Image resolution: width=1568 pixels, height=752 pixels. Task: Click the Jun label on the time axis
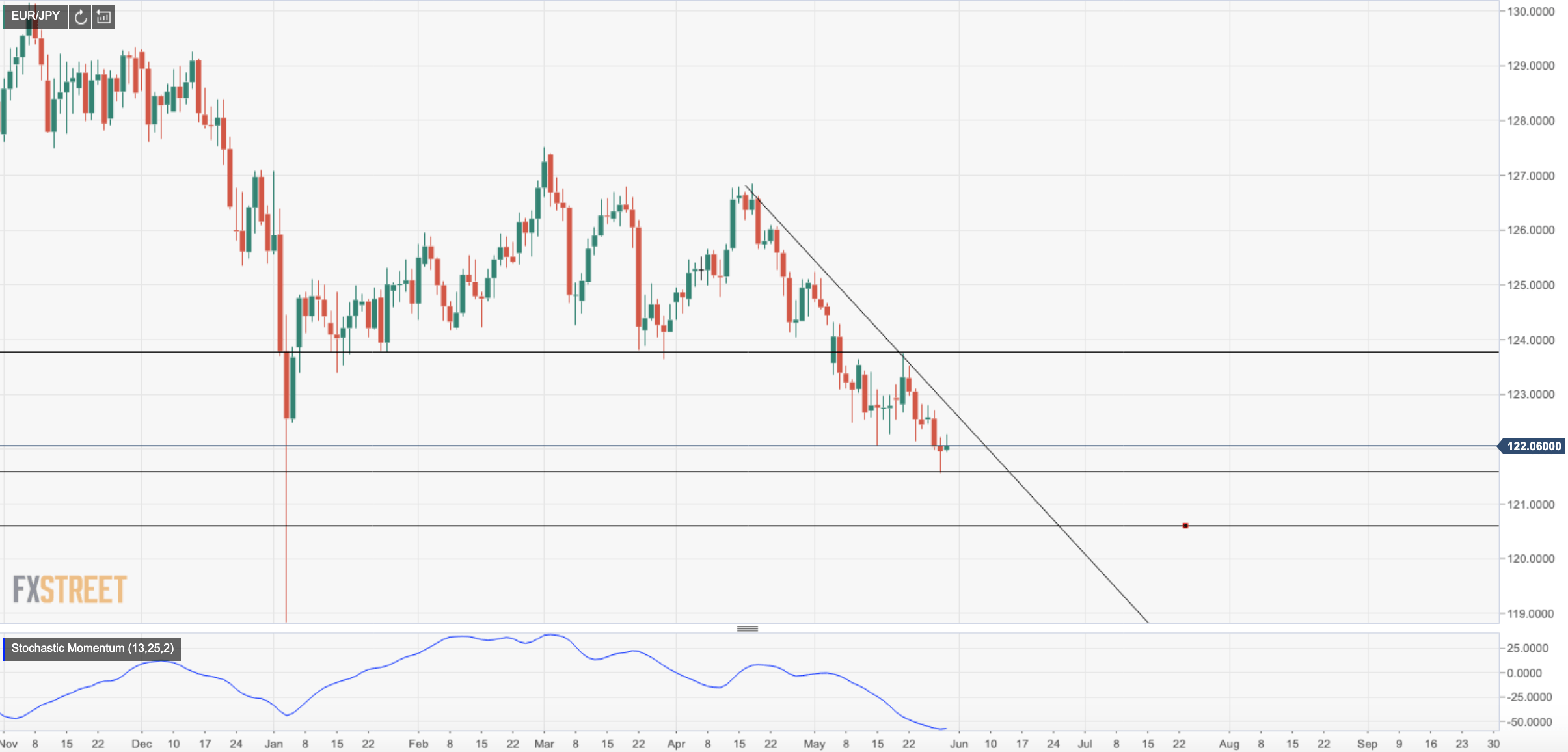[959, 744]
